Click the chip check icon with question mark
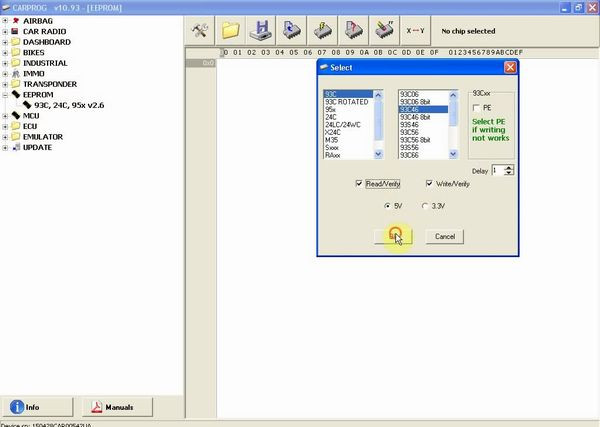Viewport: 600px width, 427px height. (353, 30)
